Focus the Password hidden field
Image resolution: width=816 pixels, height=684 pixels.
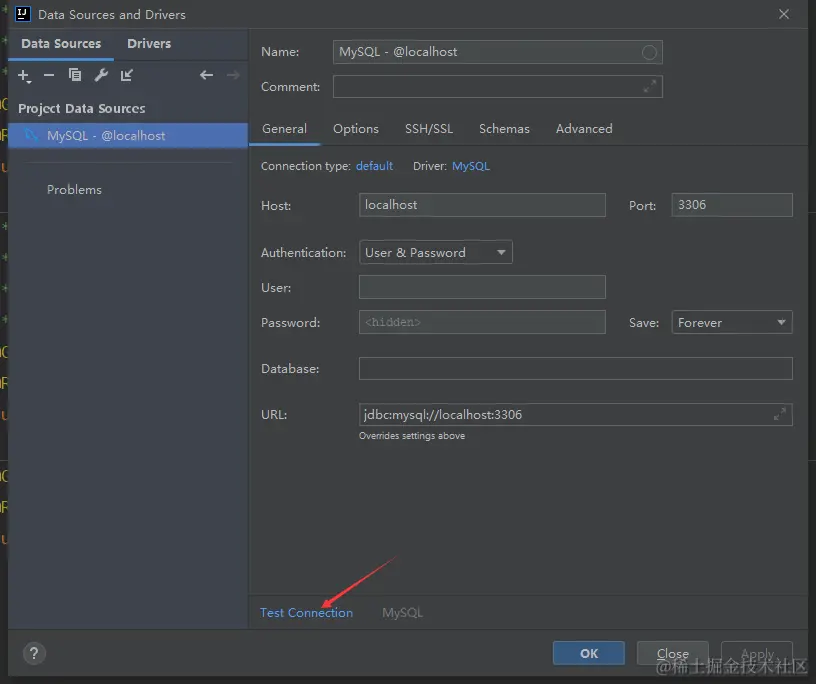tap(482, 322)
